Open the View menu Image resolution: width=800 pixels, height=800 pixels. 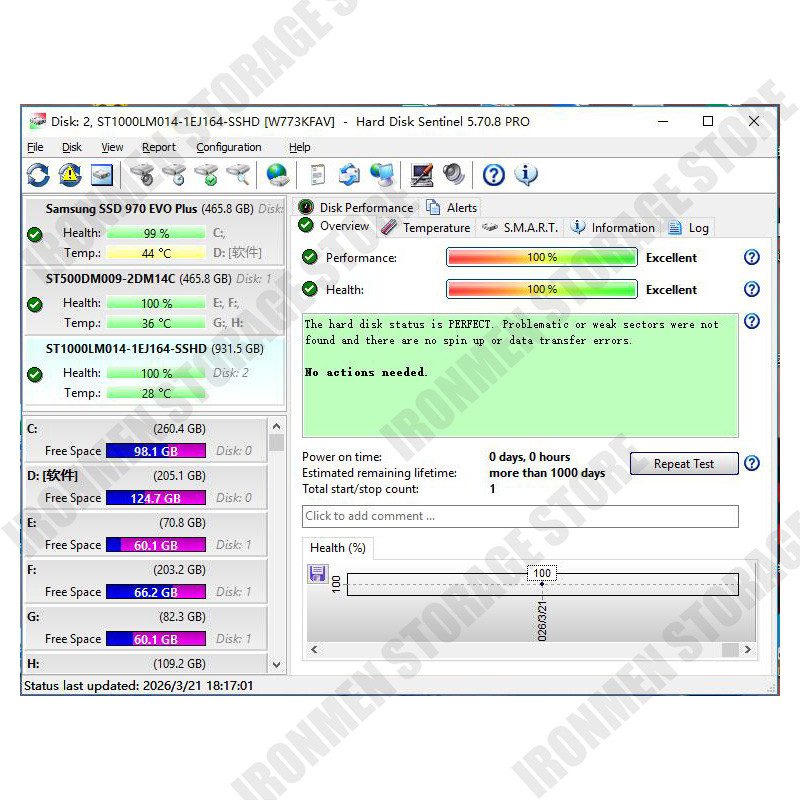pyautogui.click(x=112, y=147)
